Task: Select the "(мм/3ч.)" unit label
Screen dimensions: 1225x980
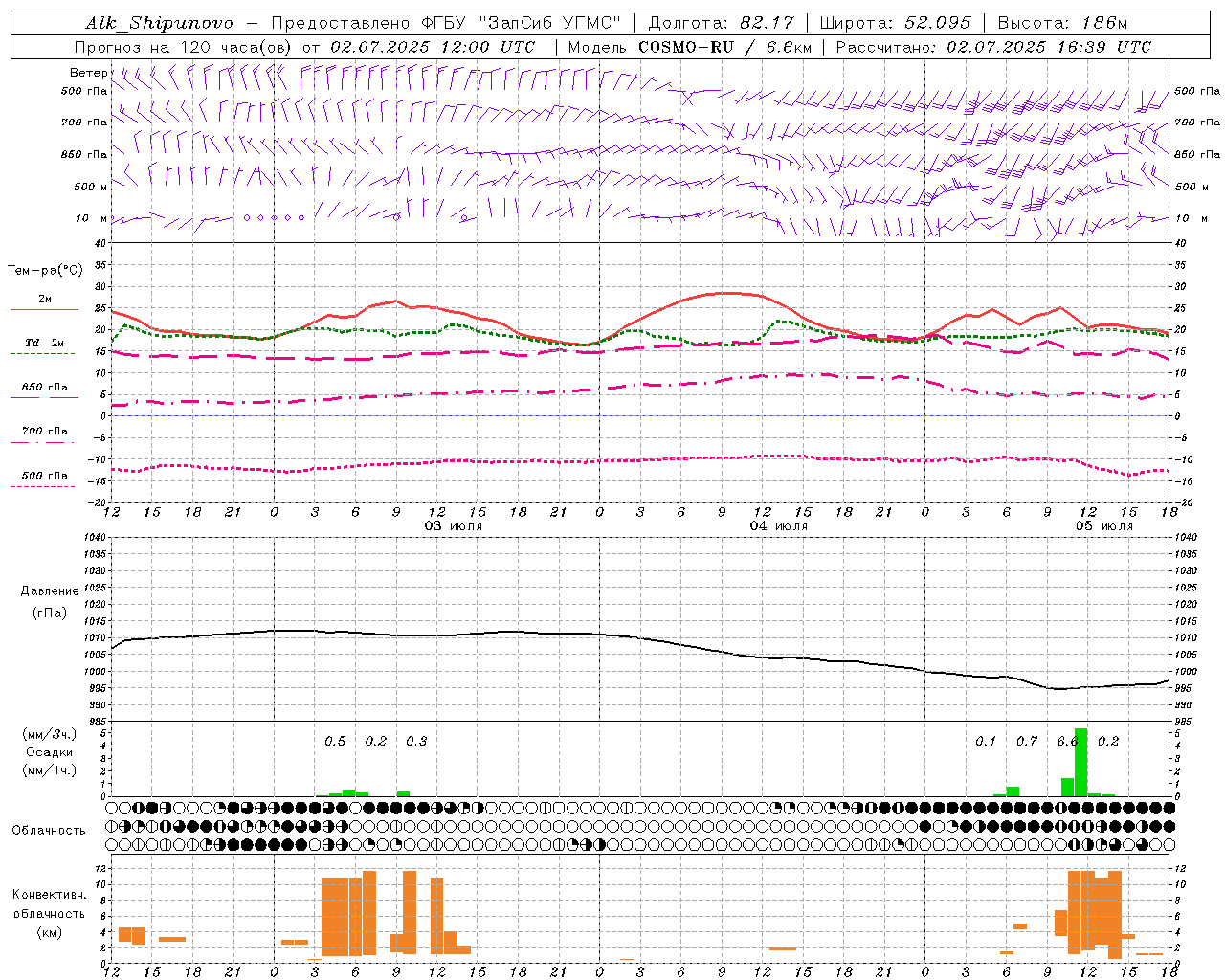Action: pyautogui.click(x=50, y=735)
